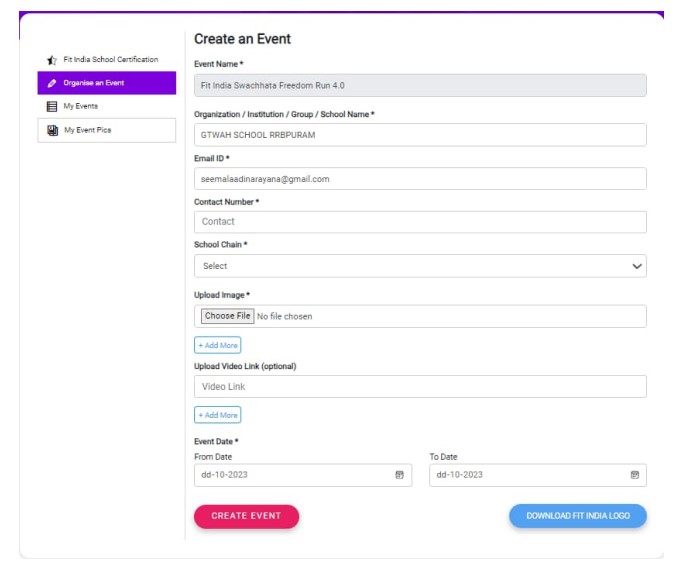Click Download Fit India Logo button
Image resolution: width=693 pixels, height=563 pixels.
coord(578,516)
